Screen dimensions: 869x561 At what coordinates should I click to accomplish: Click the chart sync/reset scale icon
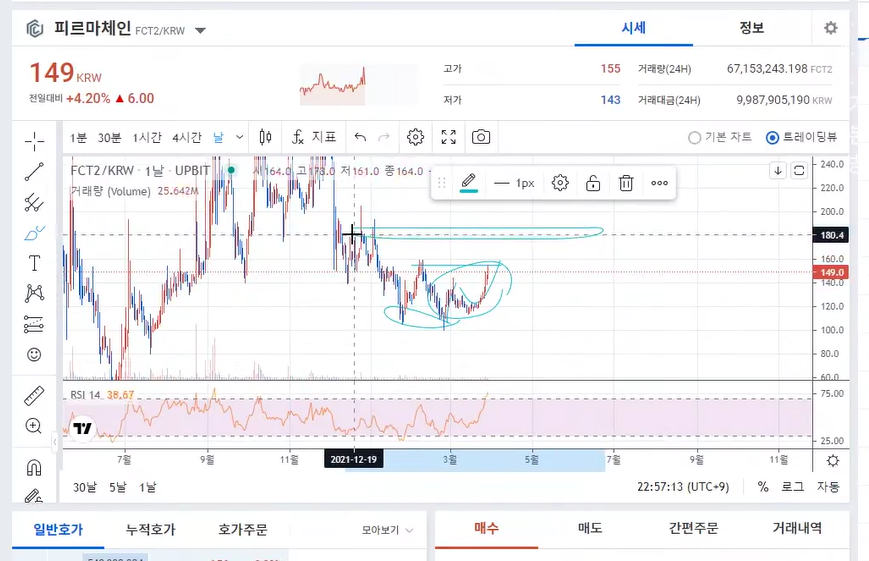[799, 170]
